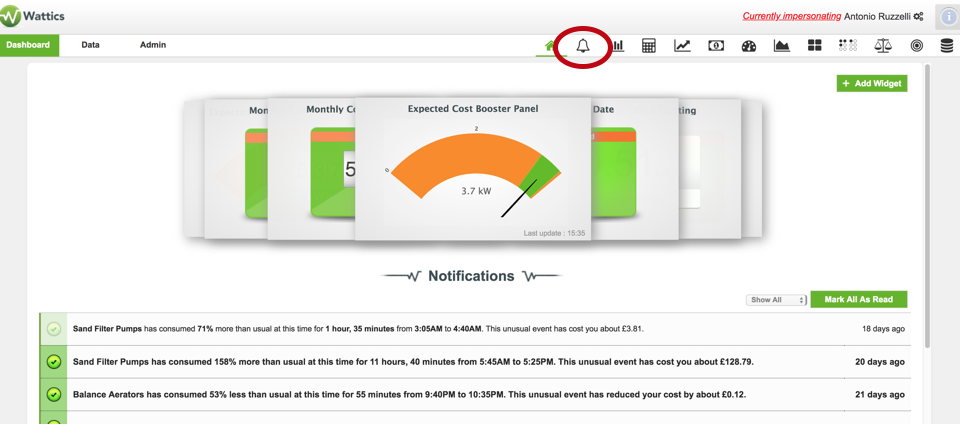Toggle read status of 71% Sand Filter Pumps notification
This screenshot has width=960, height=424.
click(x=54, y=328)
